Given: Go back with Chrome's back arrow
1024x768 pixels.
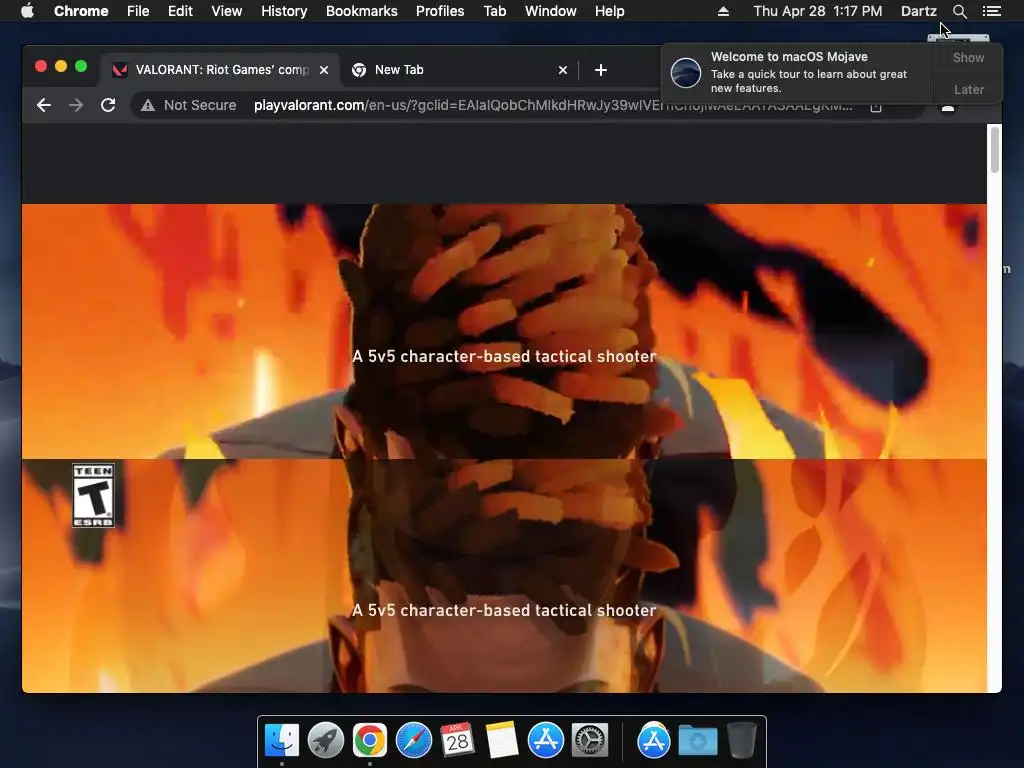Looking at the screenshot, I should coord(44,105).
